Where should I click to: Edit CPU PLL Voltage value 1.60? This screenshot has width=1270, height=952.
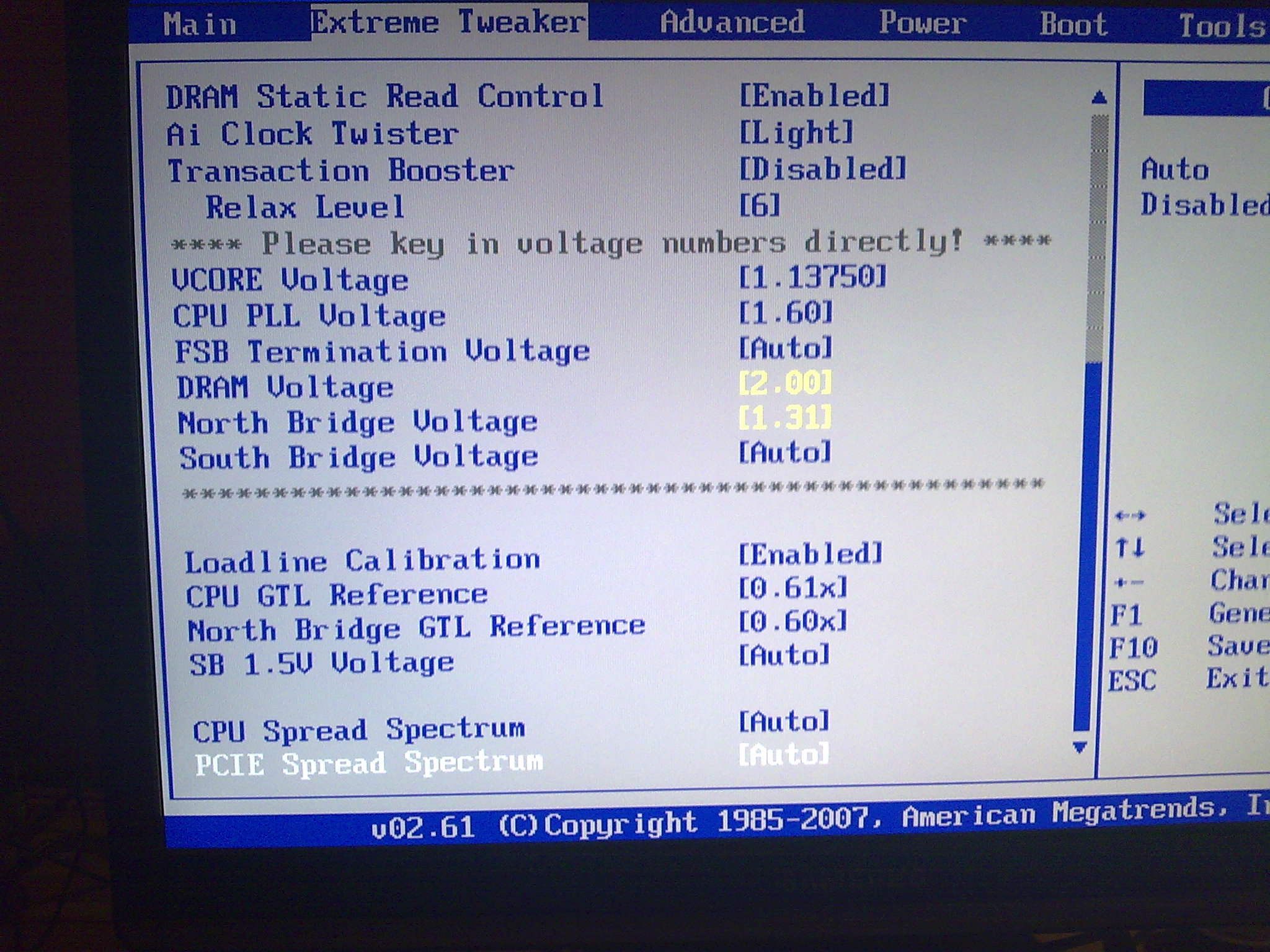(785, 312)
